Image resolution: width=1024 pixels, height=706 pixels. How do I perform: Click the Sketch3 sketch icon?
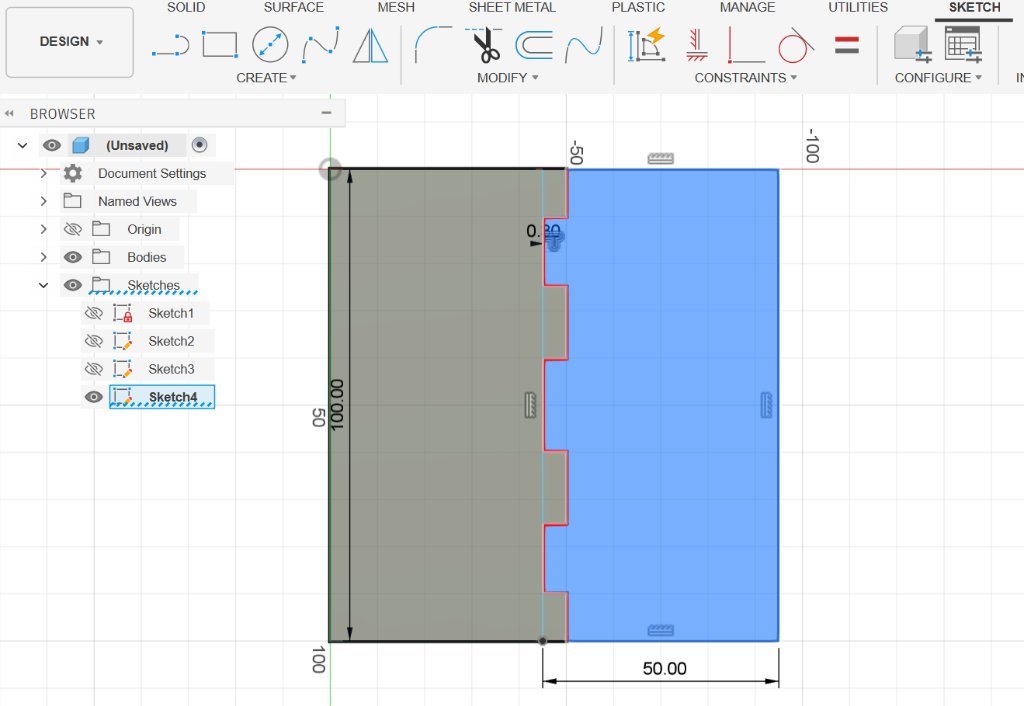(123, 369)
